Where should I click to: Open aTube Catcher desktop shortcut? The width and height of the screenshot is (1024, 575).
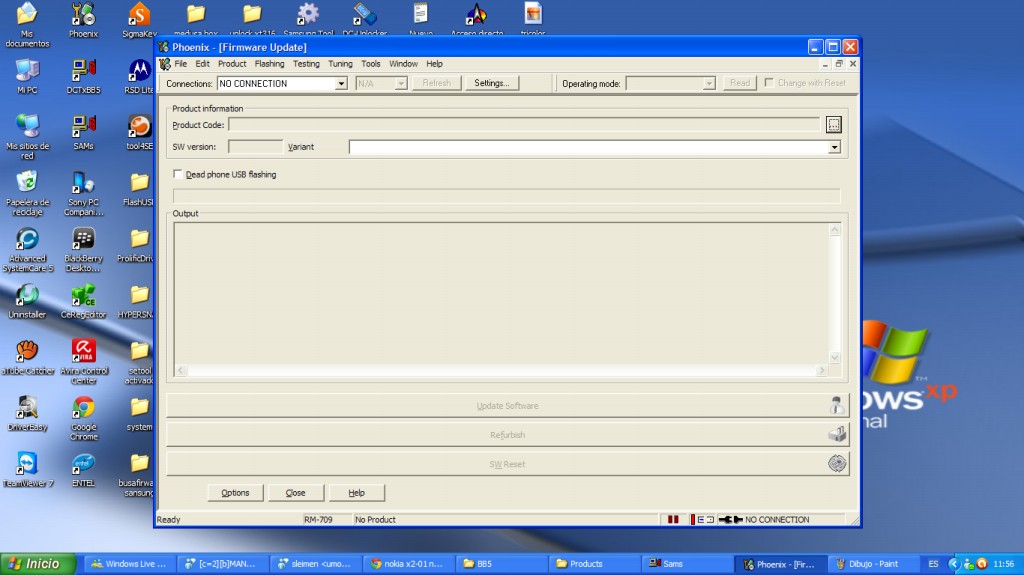pos(27,357)
